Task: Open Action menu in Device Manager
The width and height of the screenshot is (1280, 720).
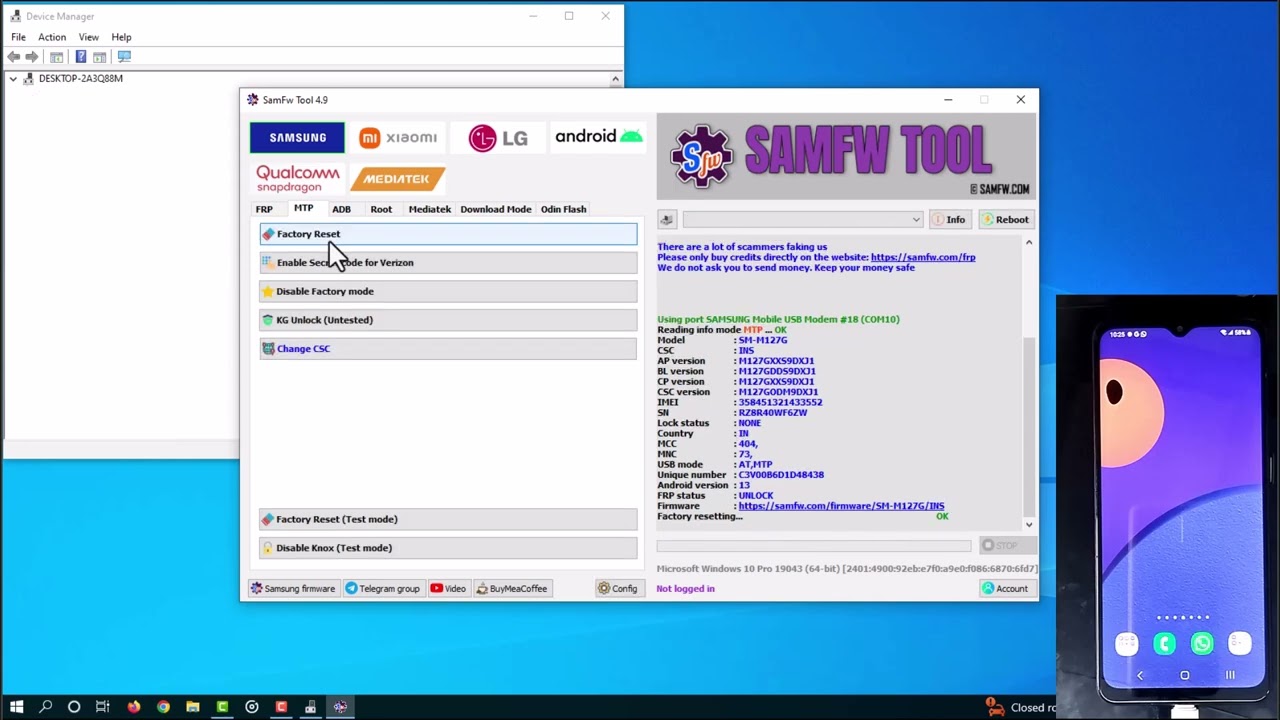Action: 52,37
